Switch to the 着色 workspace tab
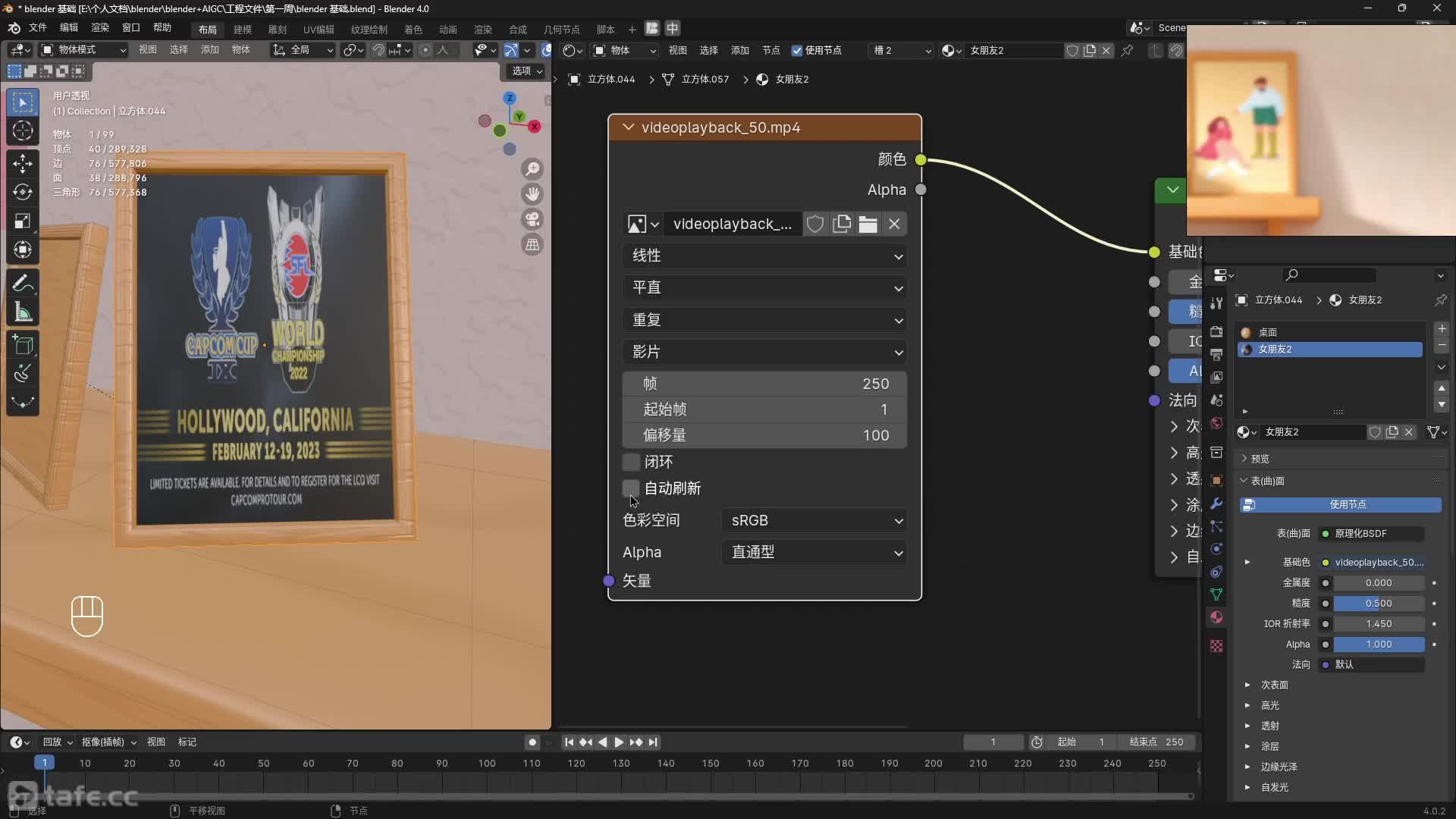The height and width of the screenshot is (819, 1456). (413, 29)
